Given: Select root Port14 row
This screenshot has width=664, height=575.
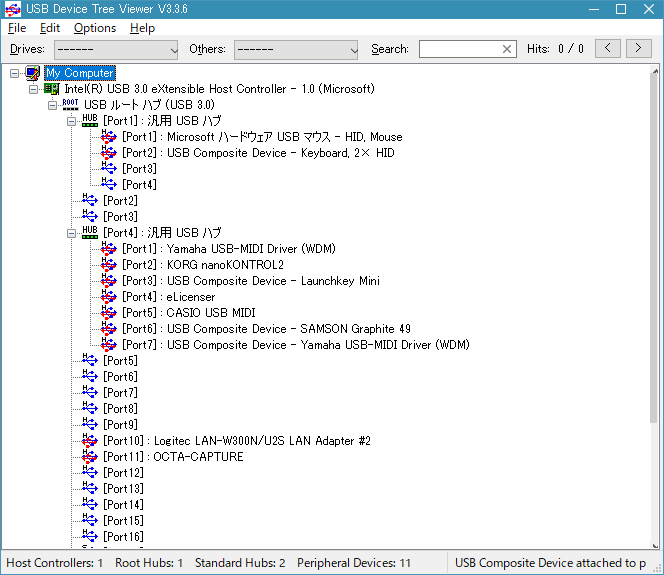Looking at the screenshot, I should click(123, 505).
